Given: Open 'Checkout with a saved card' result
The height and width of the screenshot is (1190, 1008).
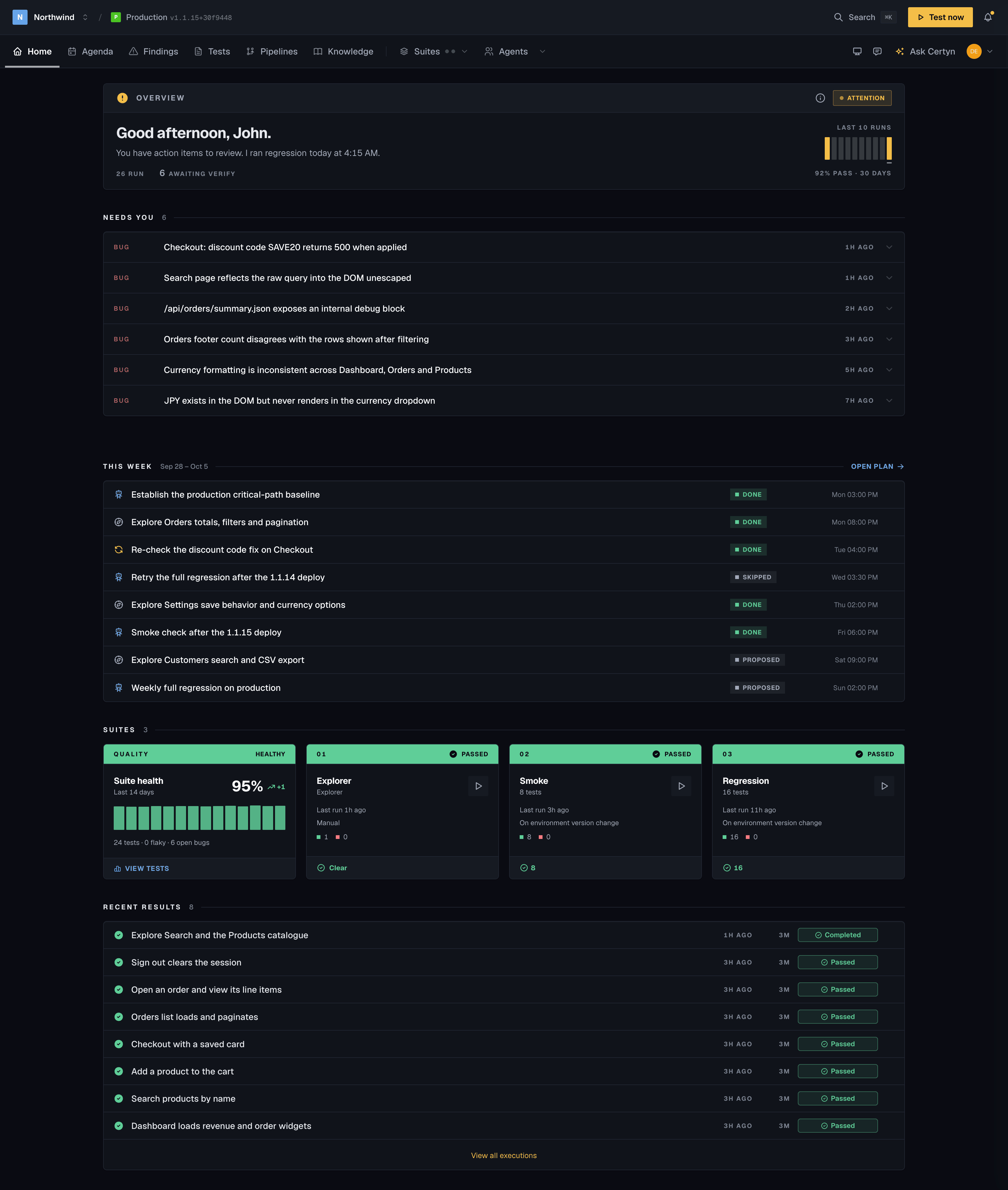Looking at the screenshot, I should tap(503, 1044).
